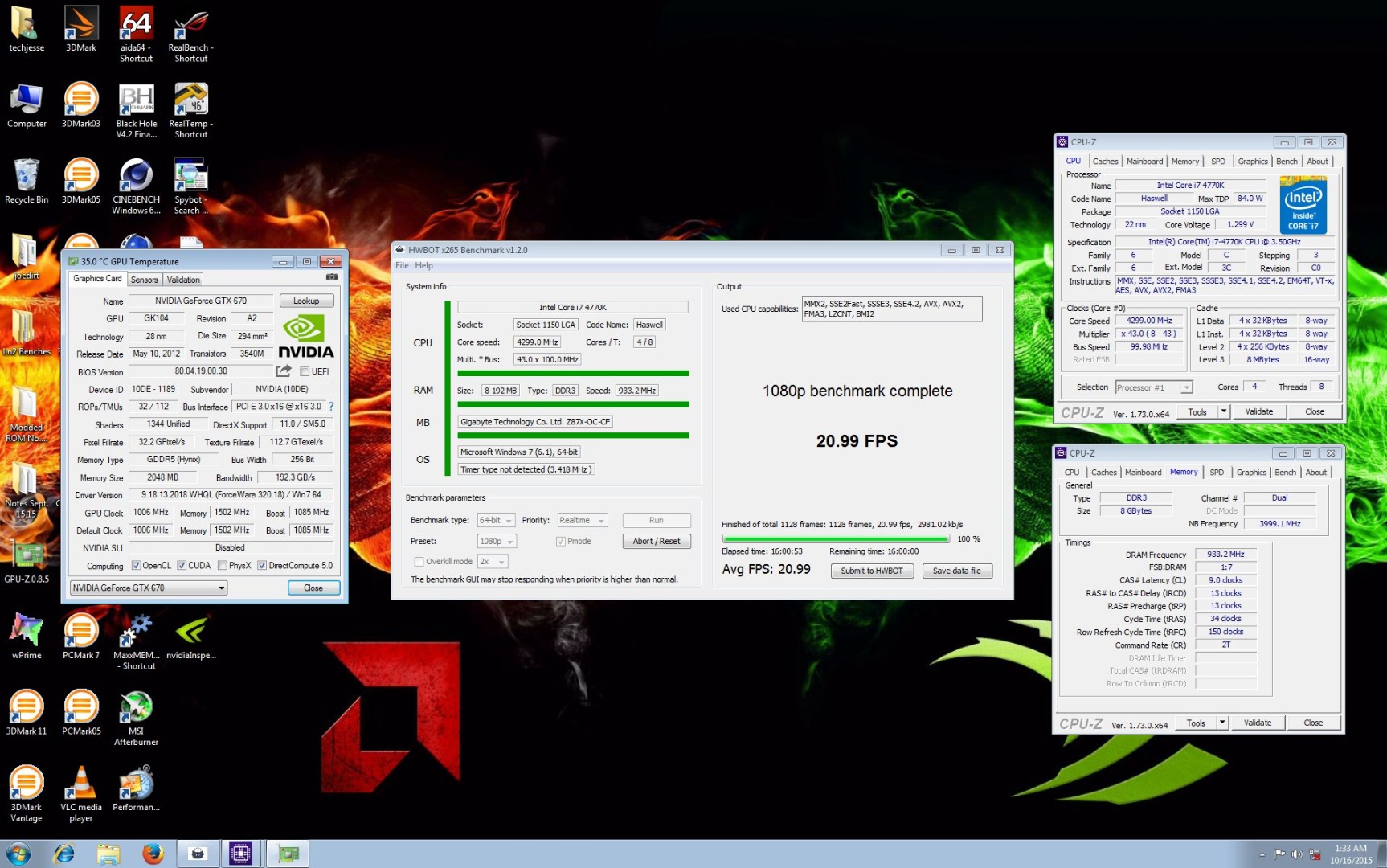Click the Close button in GPU-Z
Viewport: 1387px width, 868px height.
coord(313,588)
